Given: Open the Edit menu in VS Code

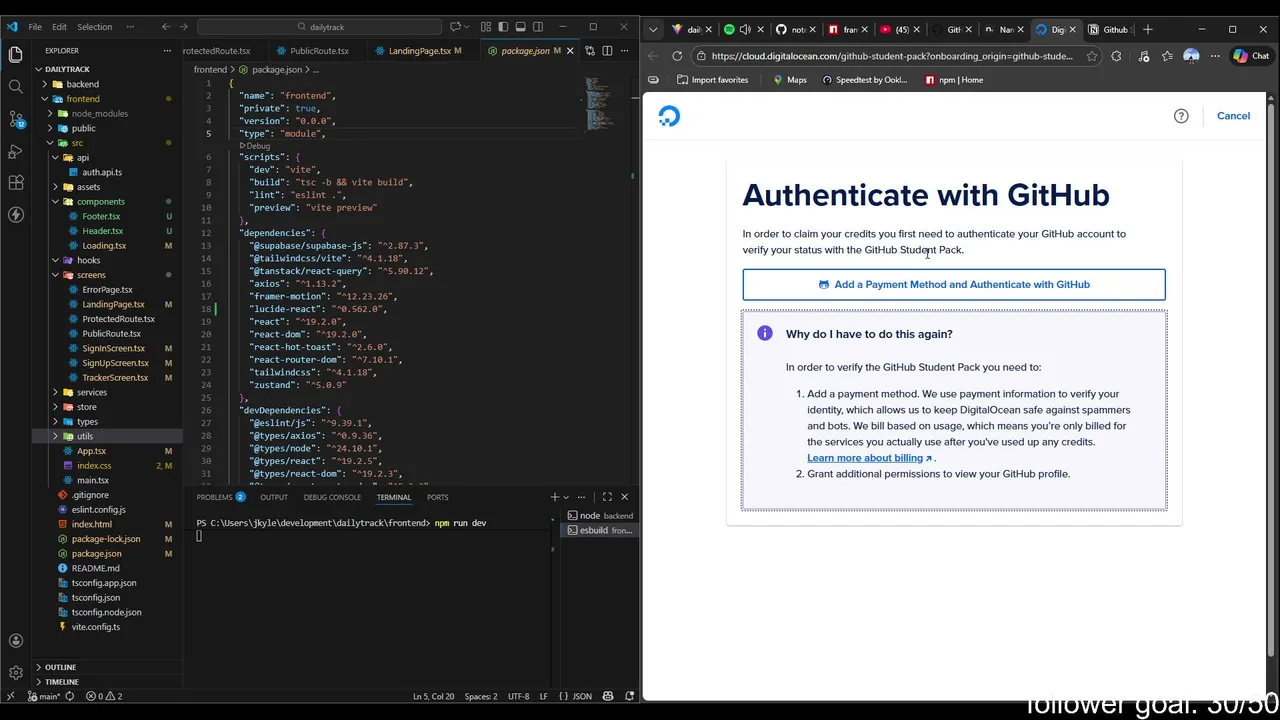Looking at the screenshot, I should tap(59, 27).
